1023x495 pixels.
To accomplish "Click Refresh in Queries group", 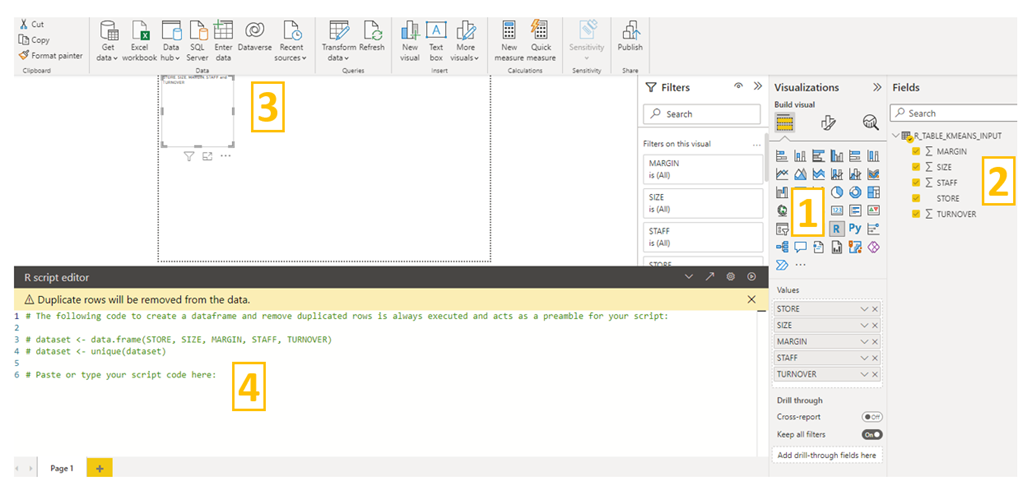I will coord(372,36).
